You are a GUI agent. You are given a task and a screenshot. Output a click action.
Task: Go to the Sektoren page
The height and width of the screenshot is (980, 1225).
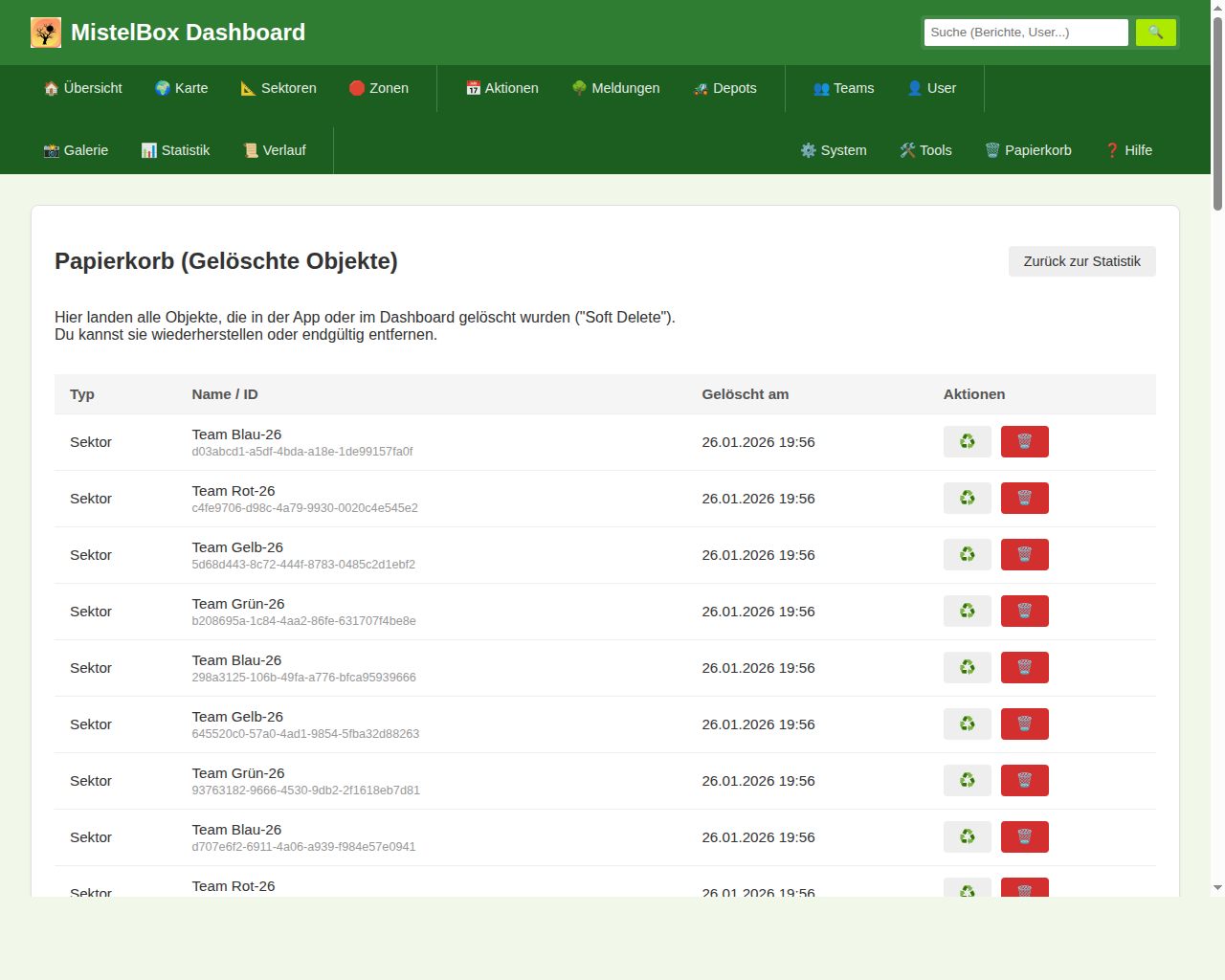(278, 88)
